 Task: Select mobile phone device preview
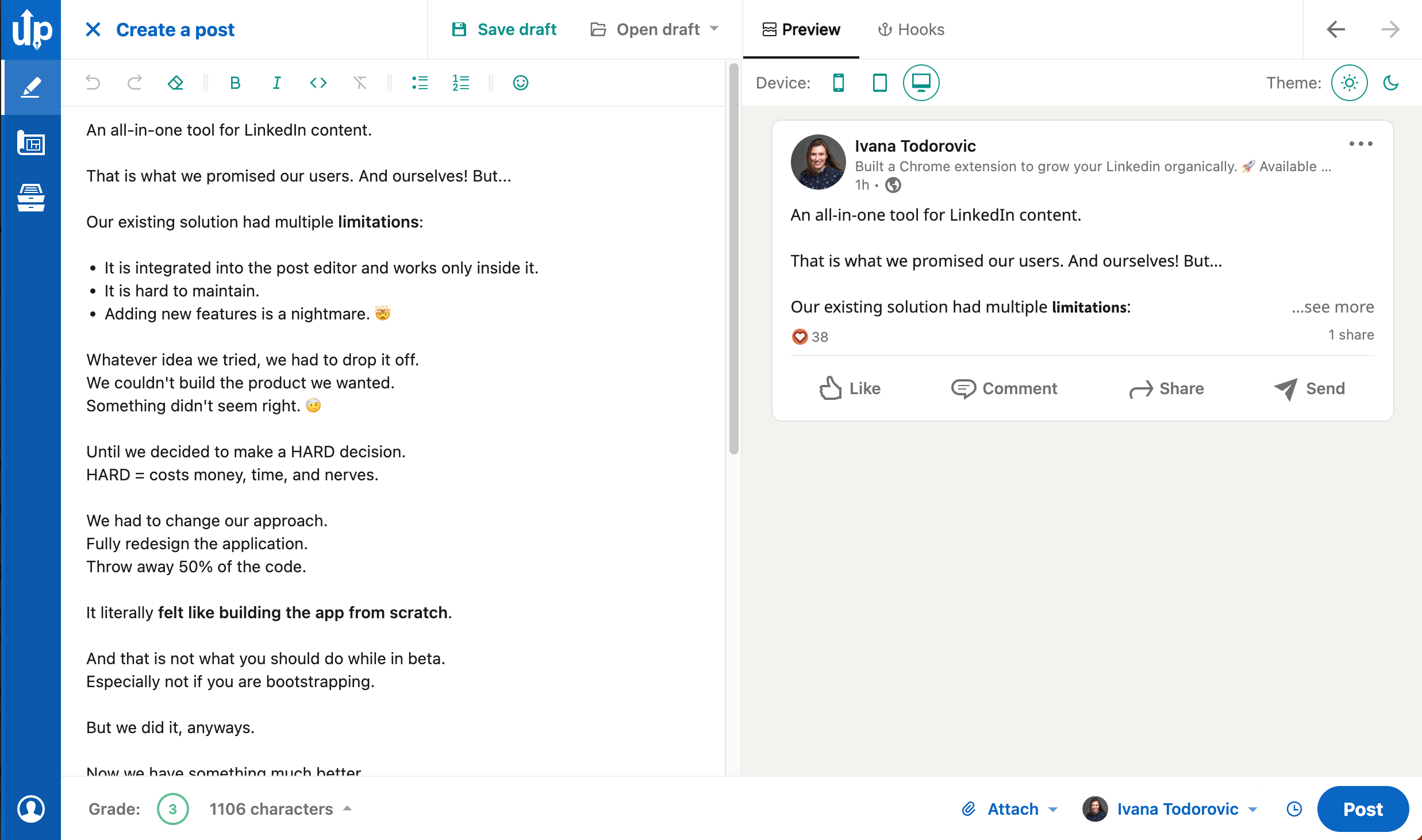(x=839, y=83)
